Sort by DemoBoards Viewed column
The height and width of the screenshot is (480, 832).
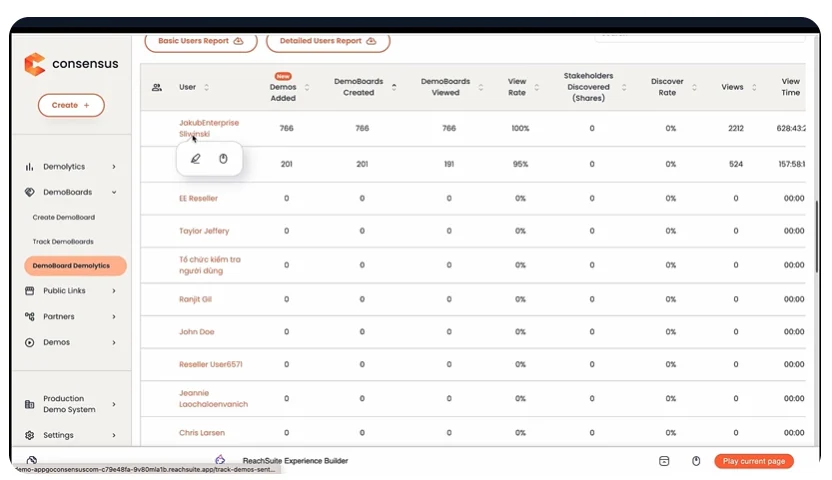(x=481, y=87)
